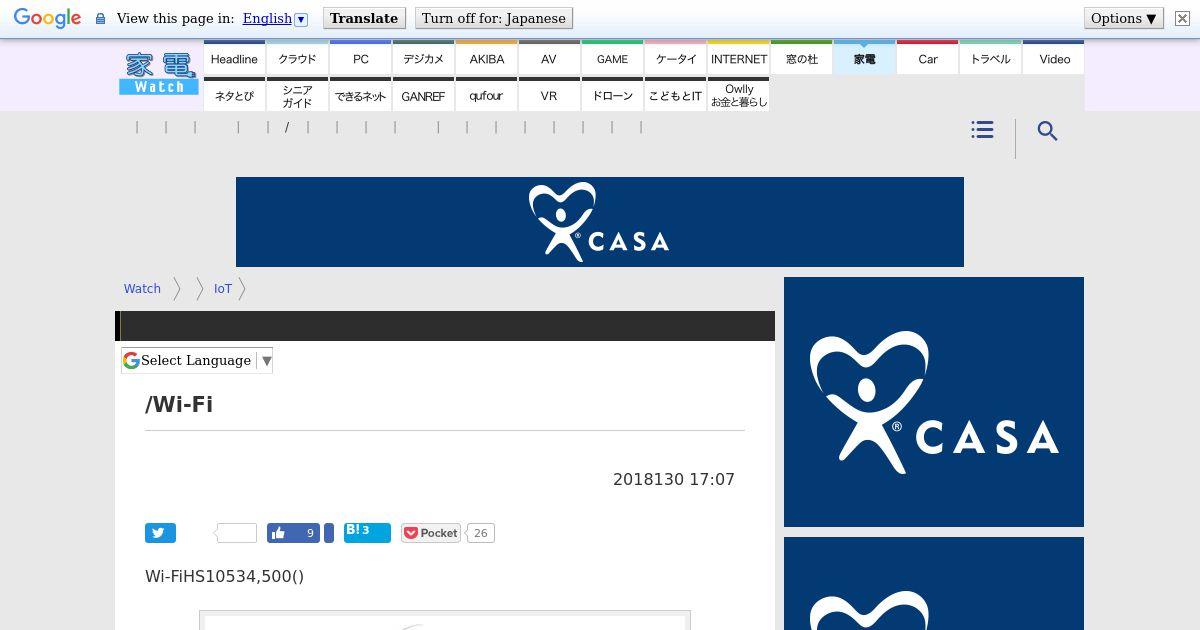
Task: Open English language dropdown in translate bar
Action: click(275, 19)
